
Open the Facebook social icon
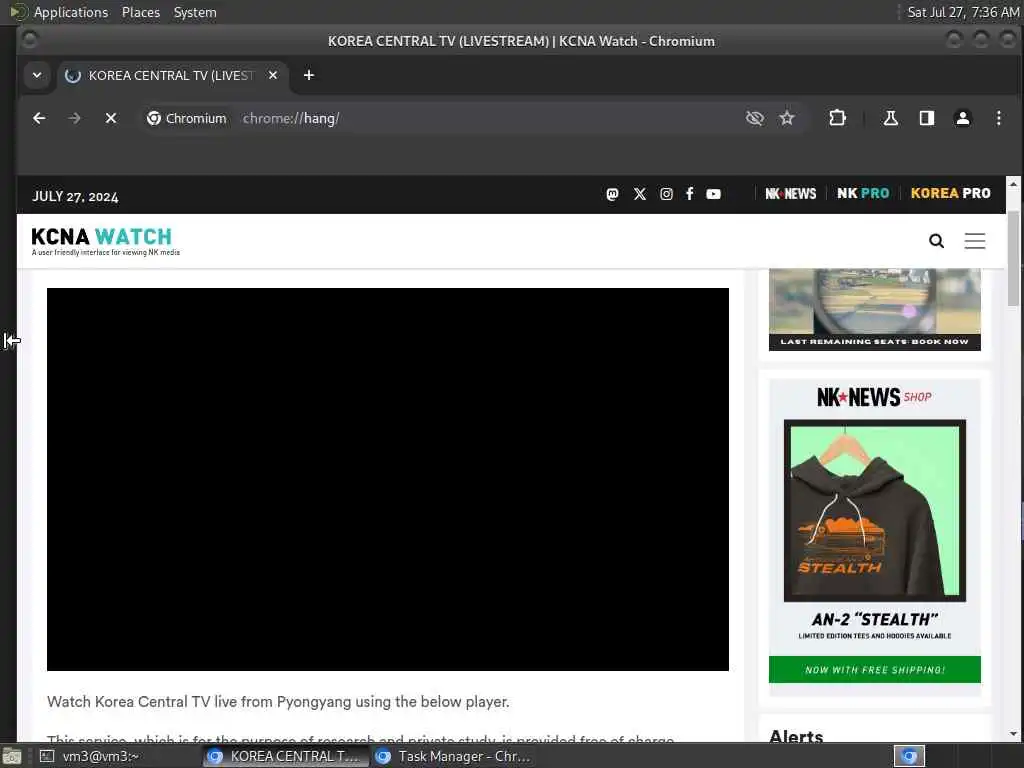[x=690, y=194]
